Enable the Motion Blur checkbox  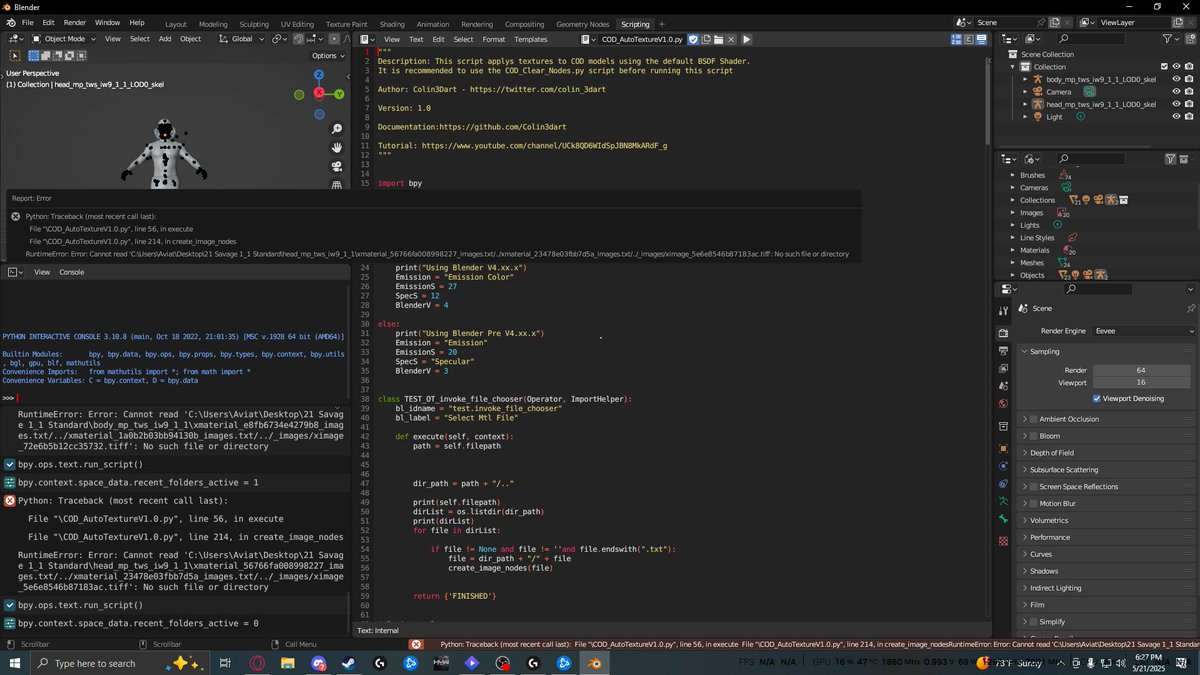1034,503
